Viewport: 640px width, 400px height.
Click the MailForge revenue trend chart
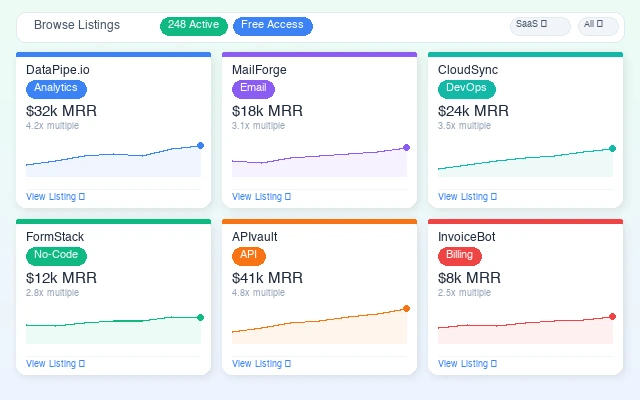click(x=319, y=158)
